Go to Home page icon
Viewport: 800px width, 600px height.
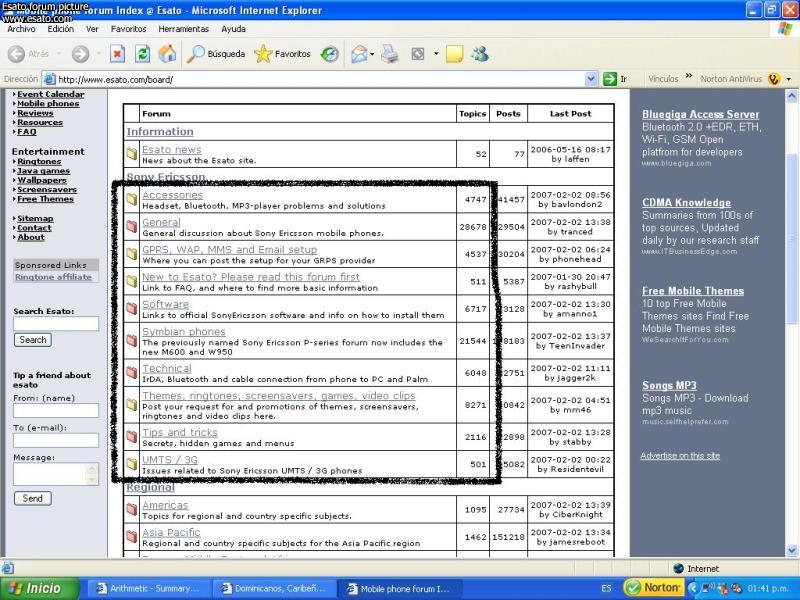coord(167,54)
